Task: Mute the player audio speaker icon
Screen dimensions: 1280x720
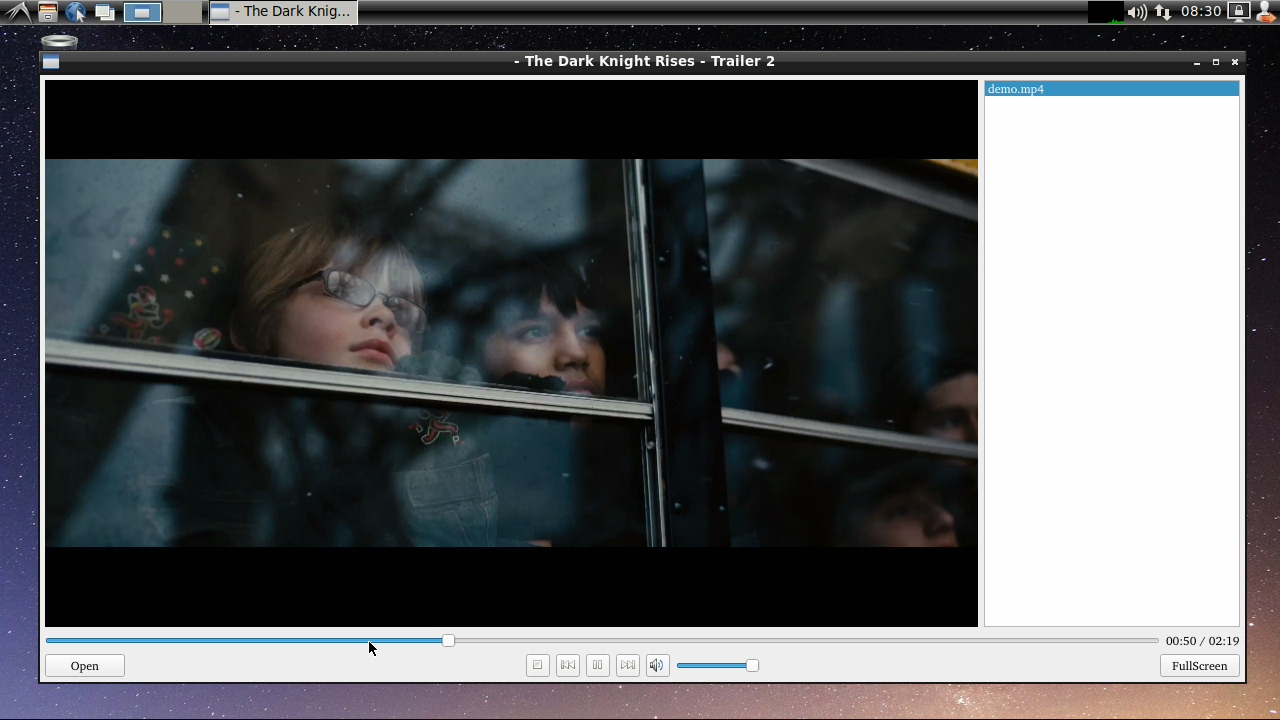Action: click(x=657, y=665)
